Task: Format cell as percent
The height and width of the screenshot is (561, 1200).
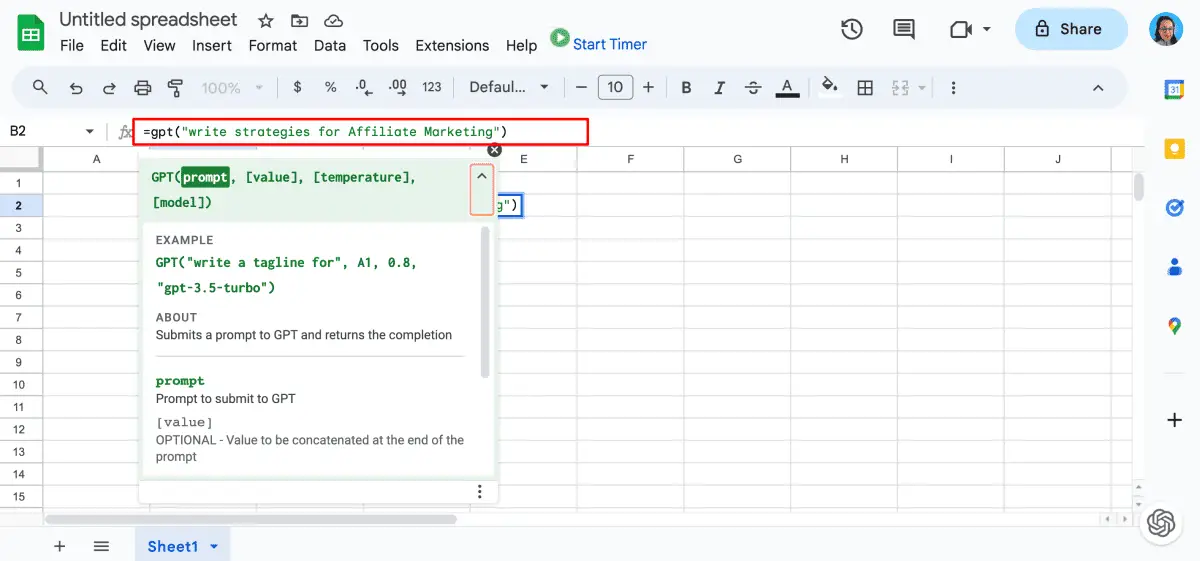Action: (330, 87)
